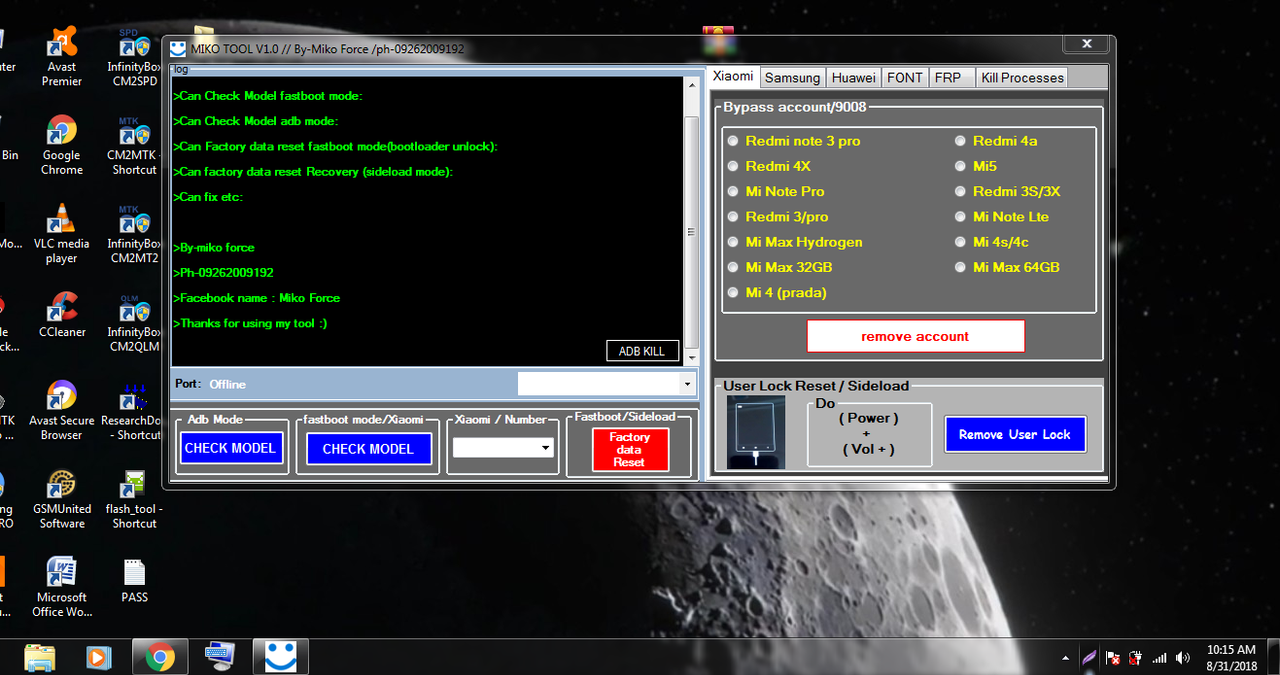1280x675 pixels.
Task: Launch VLC media player desktop icon
Action: point(62,234)
